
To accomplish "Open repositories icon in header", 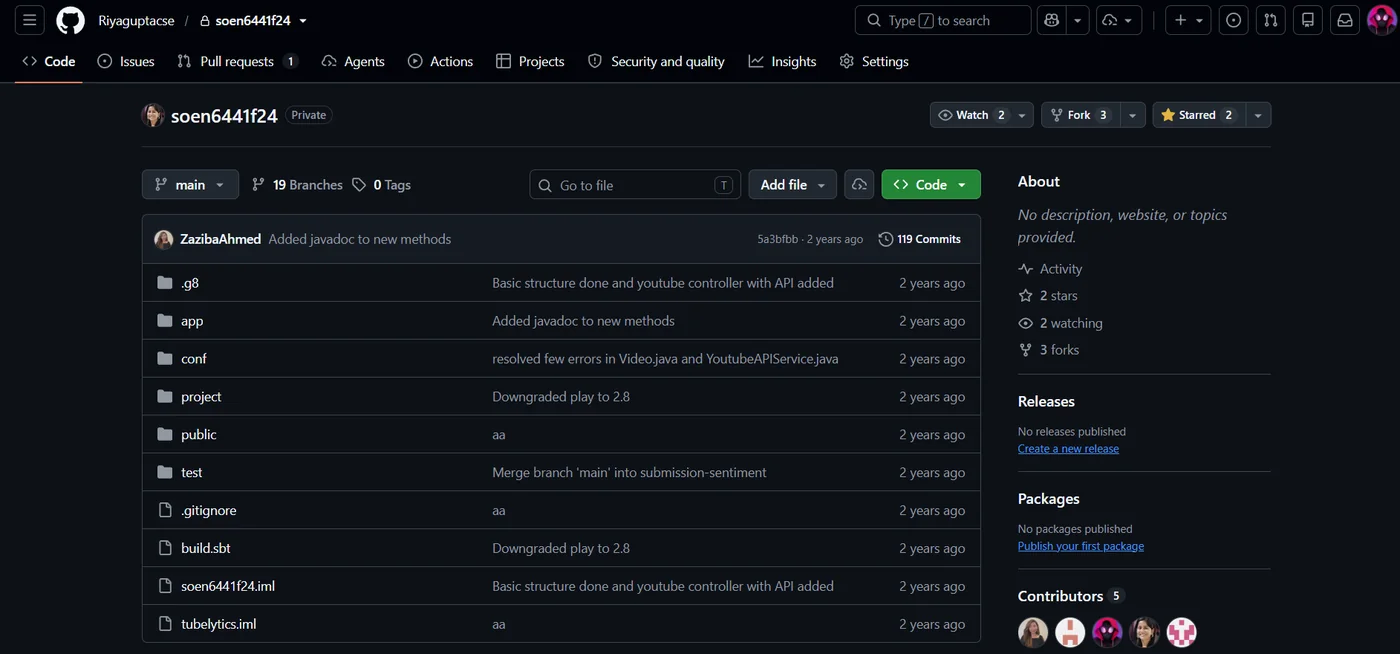I will [x=1308, y=20].
